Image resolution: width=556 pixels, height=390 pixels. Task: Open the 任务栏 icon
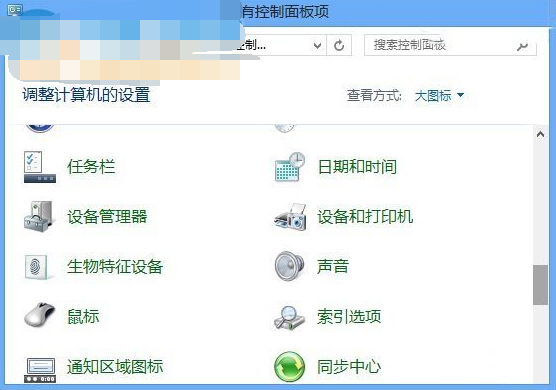click(x=40, y=167)
